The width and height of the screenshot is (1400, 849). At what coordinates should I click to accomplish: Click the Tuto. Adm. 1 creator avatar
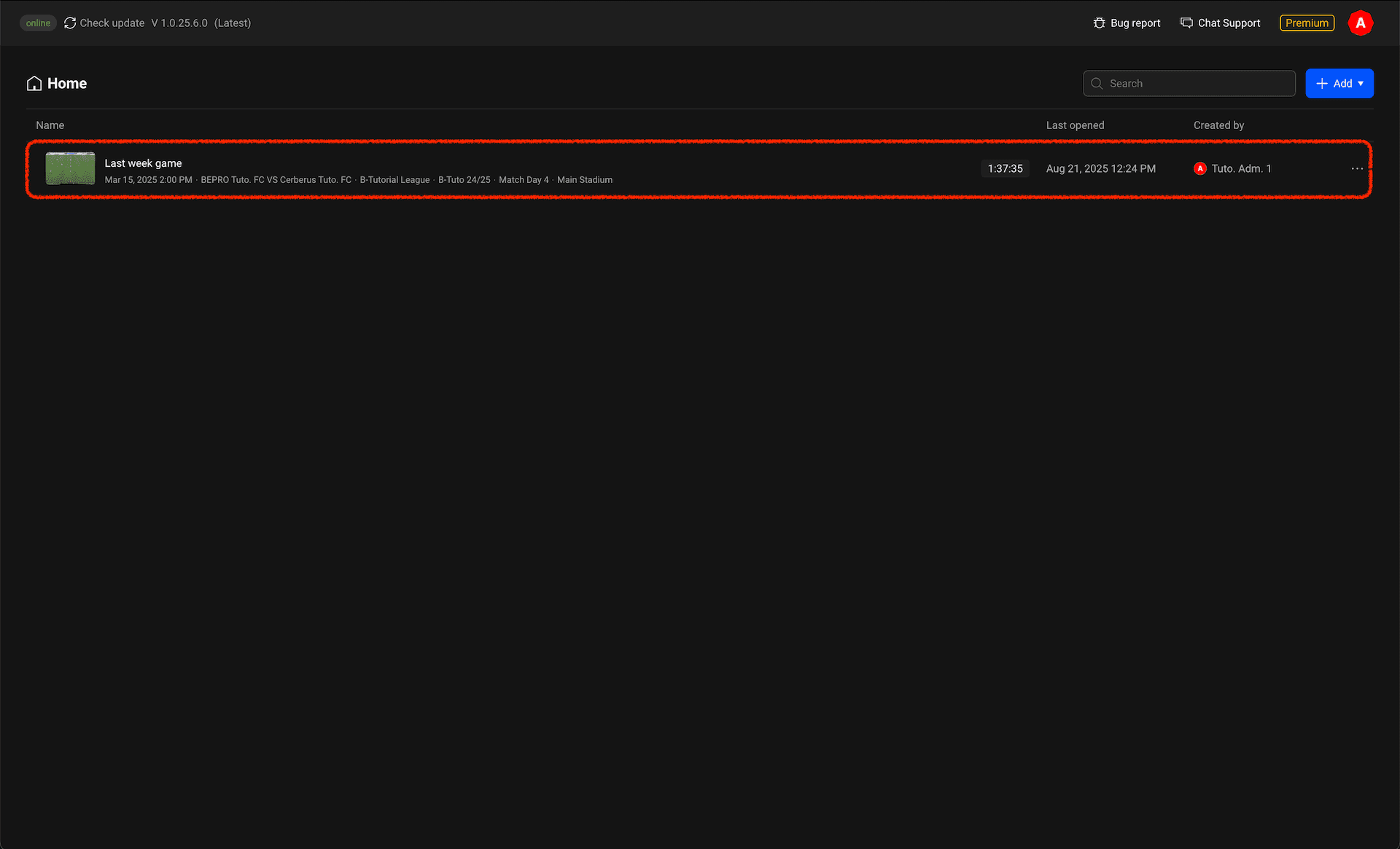1199,168
